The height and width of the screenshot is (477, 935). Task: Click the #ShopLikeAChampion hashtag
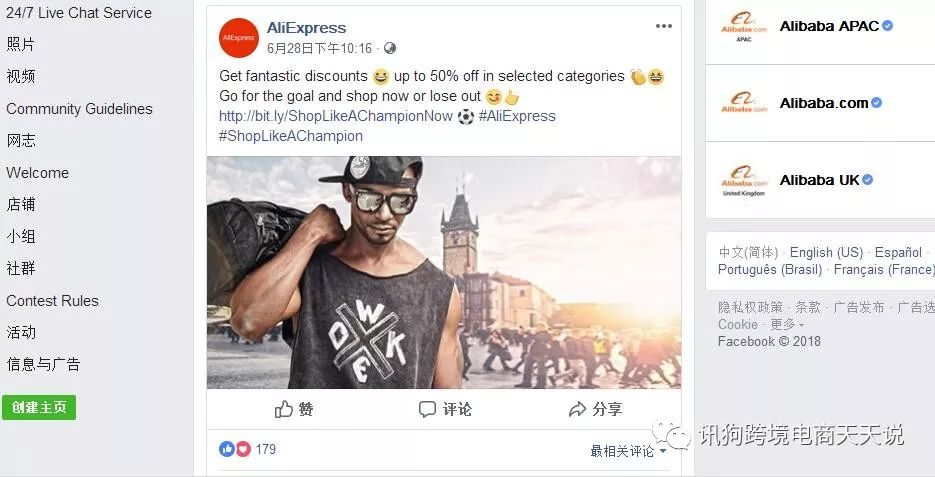point(290,136)
